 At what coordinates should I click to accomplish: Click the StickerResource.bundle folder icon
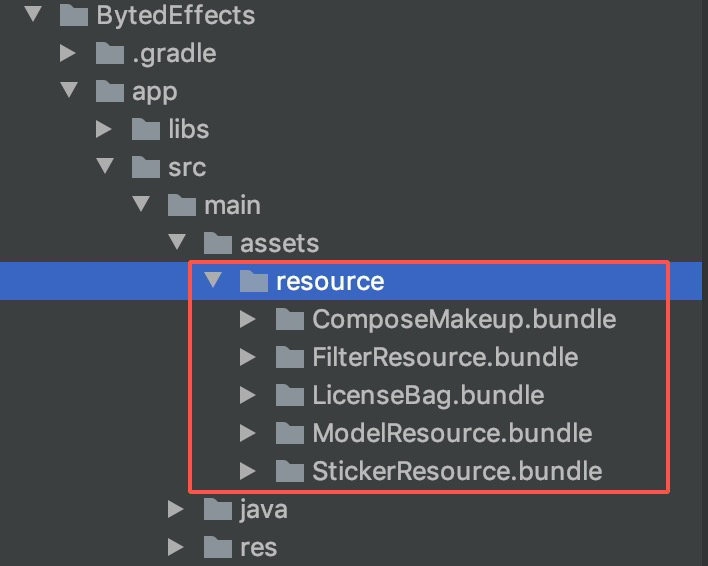[x=289, y=471]
